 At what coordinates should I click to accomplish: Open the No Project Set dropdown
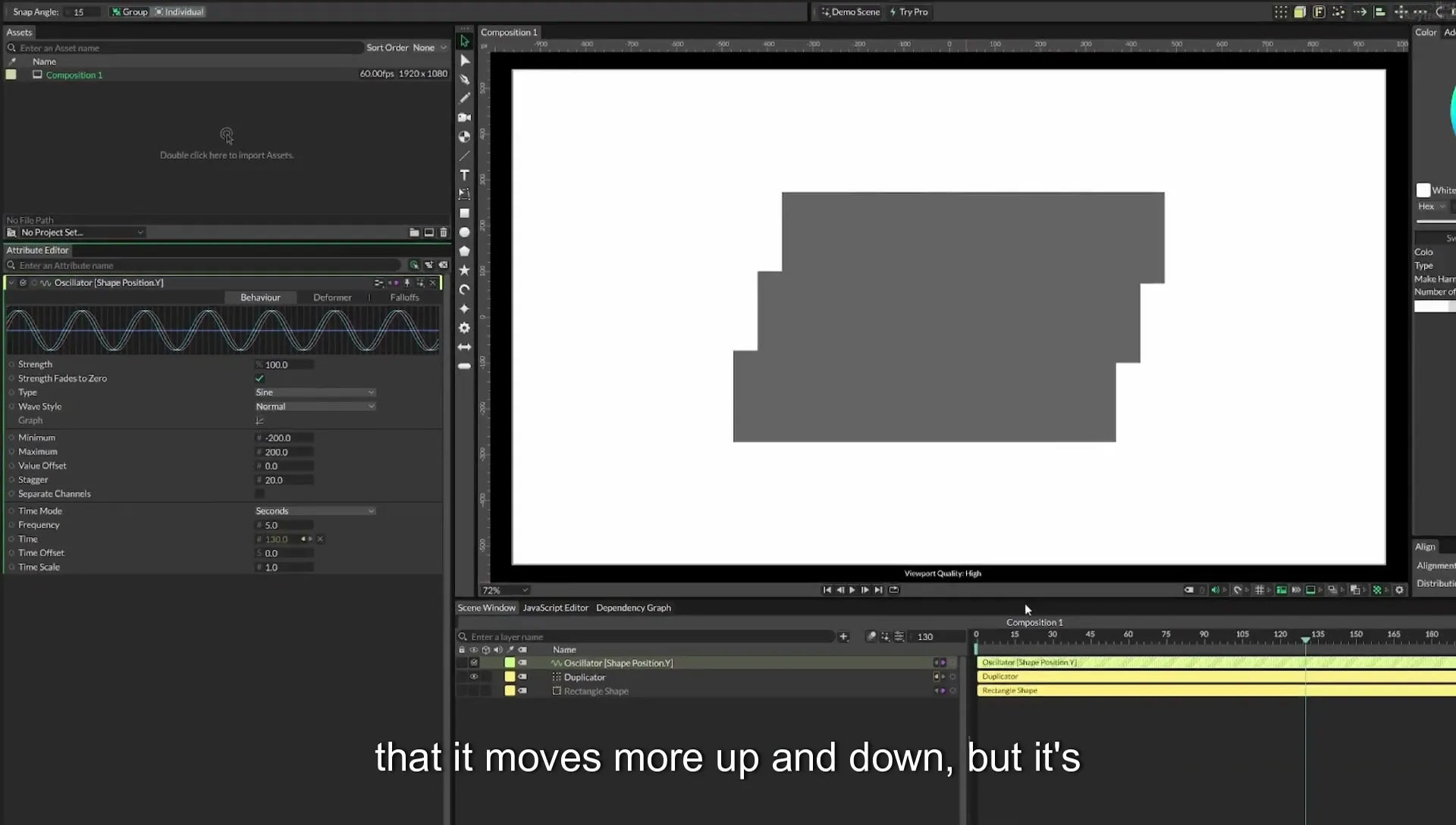coord(82,233)
